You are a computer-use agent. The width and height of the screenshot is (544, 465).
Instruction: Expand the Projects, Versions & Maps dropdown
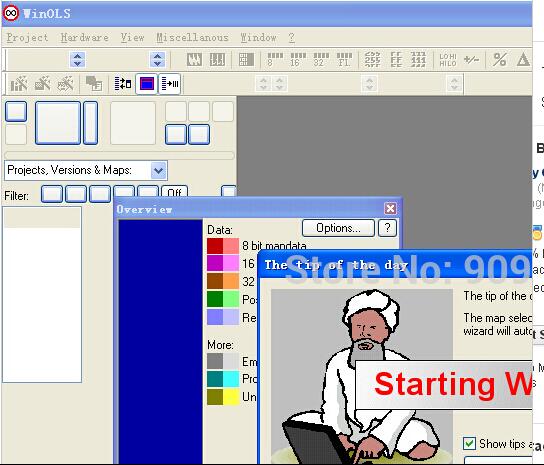159,170
